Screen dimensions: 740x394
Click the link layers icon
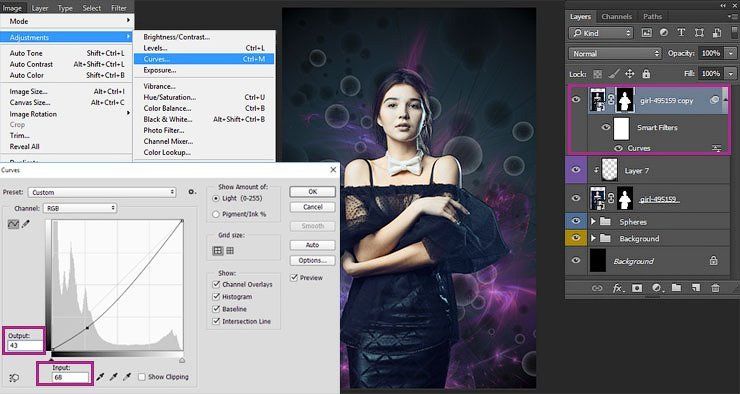pos(597,288)
